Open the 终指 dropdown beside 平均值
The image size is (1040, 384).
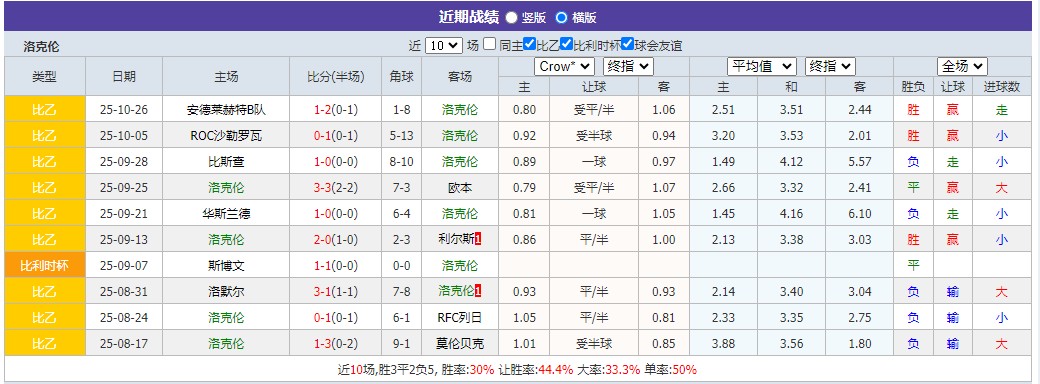pos(830,66)
